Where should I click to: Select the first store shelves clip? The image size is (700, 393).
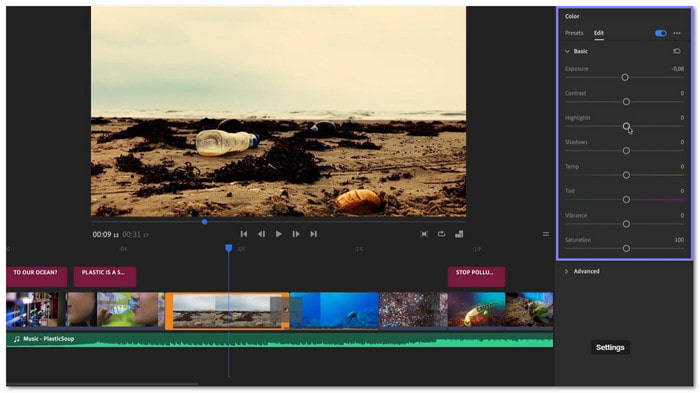click(36, 310)
